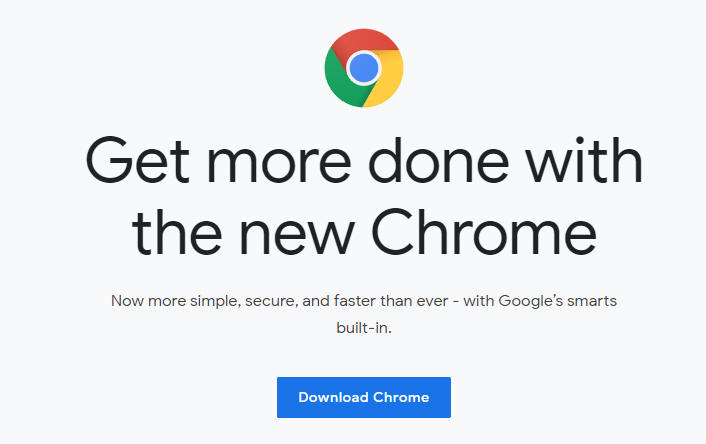Click the word "with" in the headline
This screenshot has height=444, width=706.
(586, 163)
